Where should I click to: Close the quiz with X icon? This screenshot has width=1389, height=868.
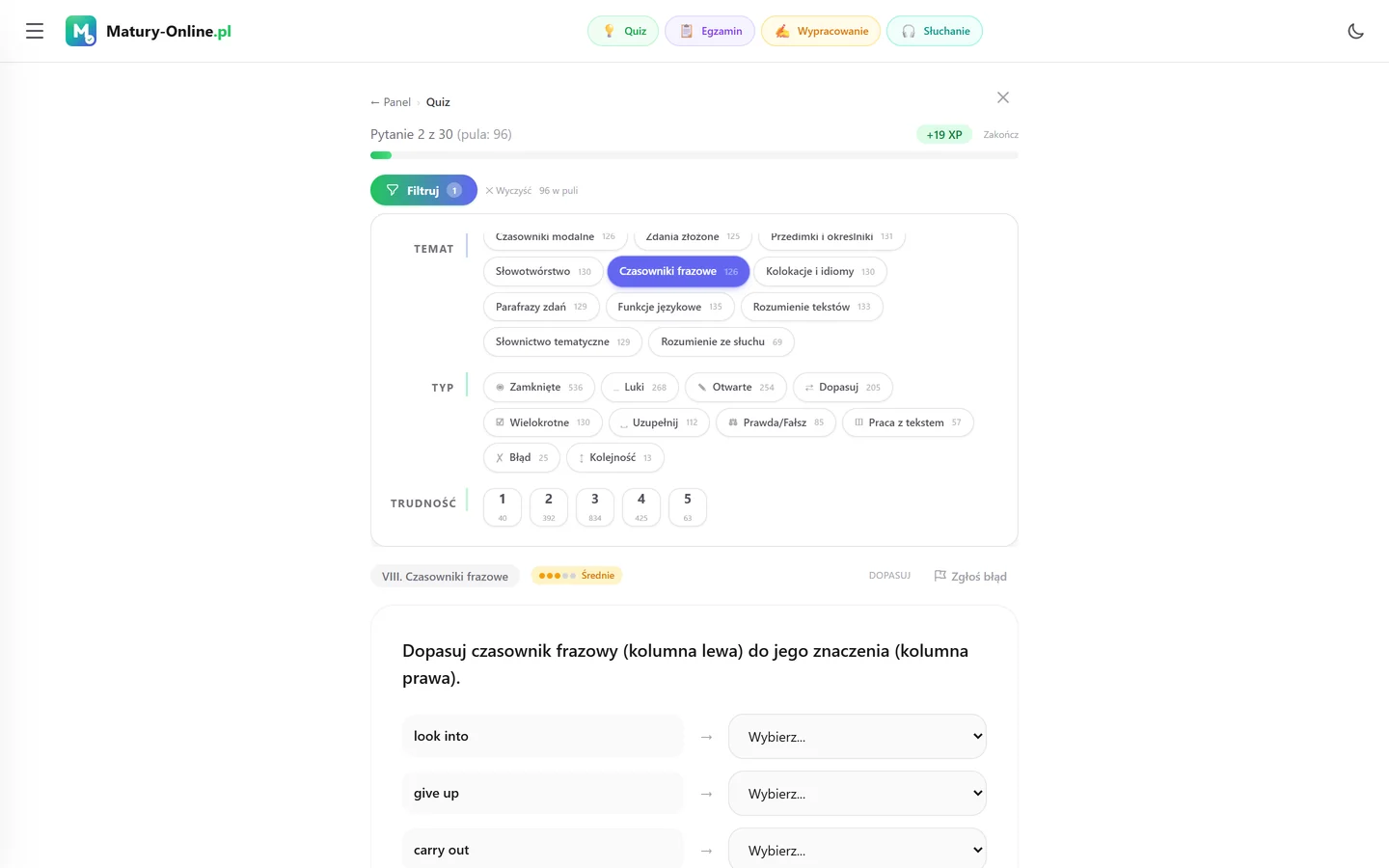pos(1003,97)
